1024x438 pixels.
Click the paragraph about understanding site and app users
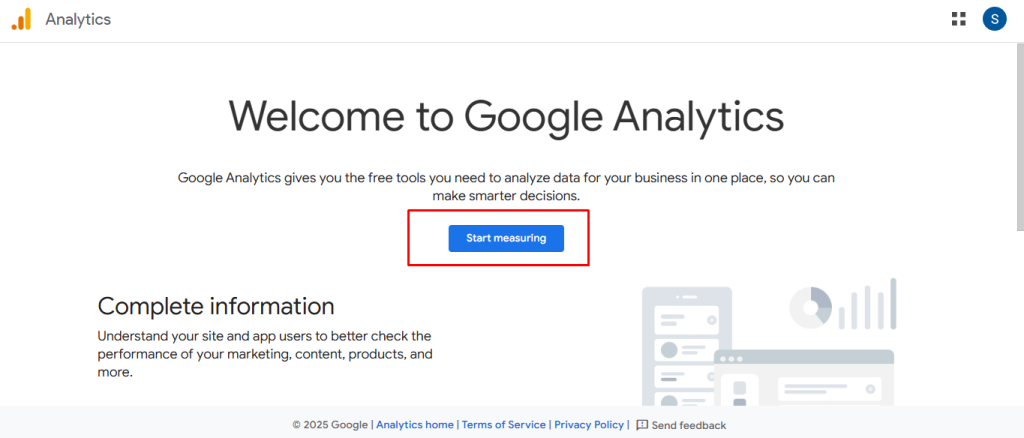265,354
